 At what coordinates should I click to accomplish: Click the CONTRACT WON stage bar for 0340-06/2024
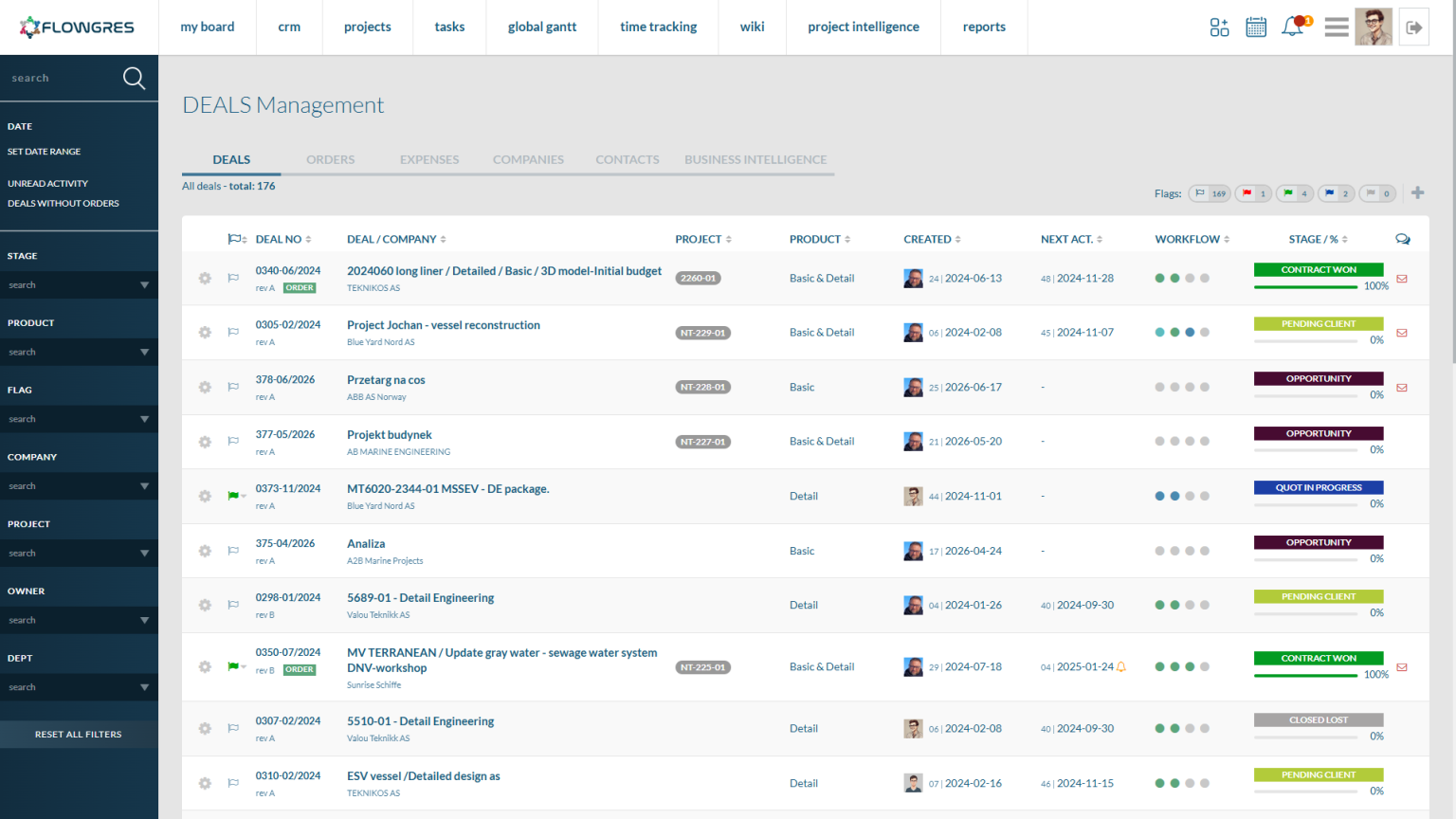pyautogui.click(x=1319, y=270)
